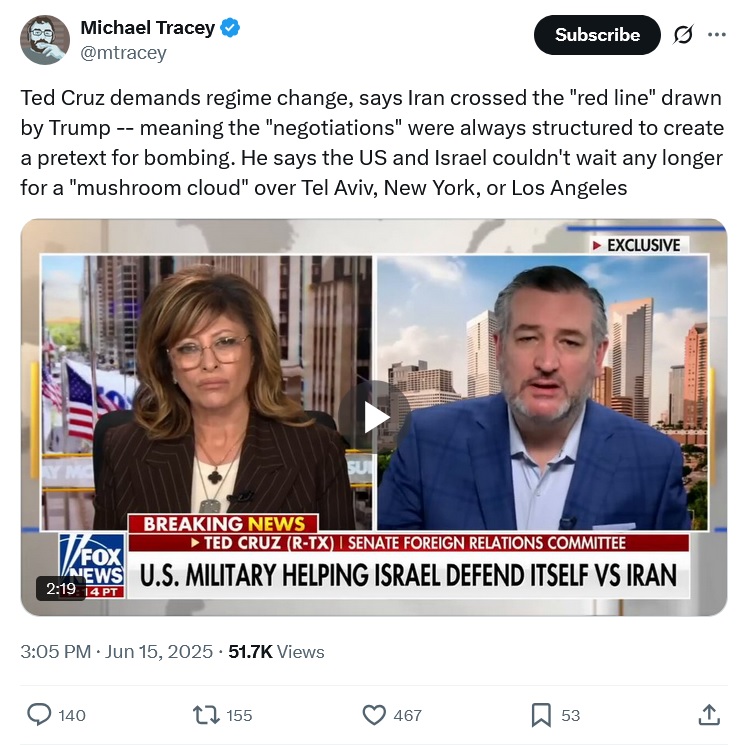
Task: Bookmark the post with ribbon icon
Action: click(541, 715)
